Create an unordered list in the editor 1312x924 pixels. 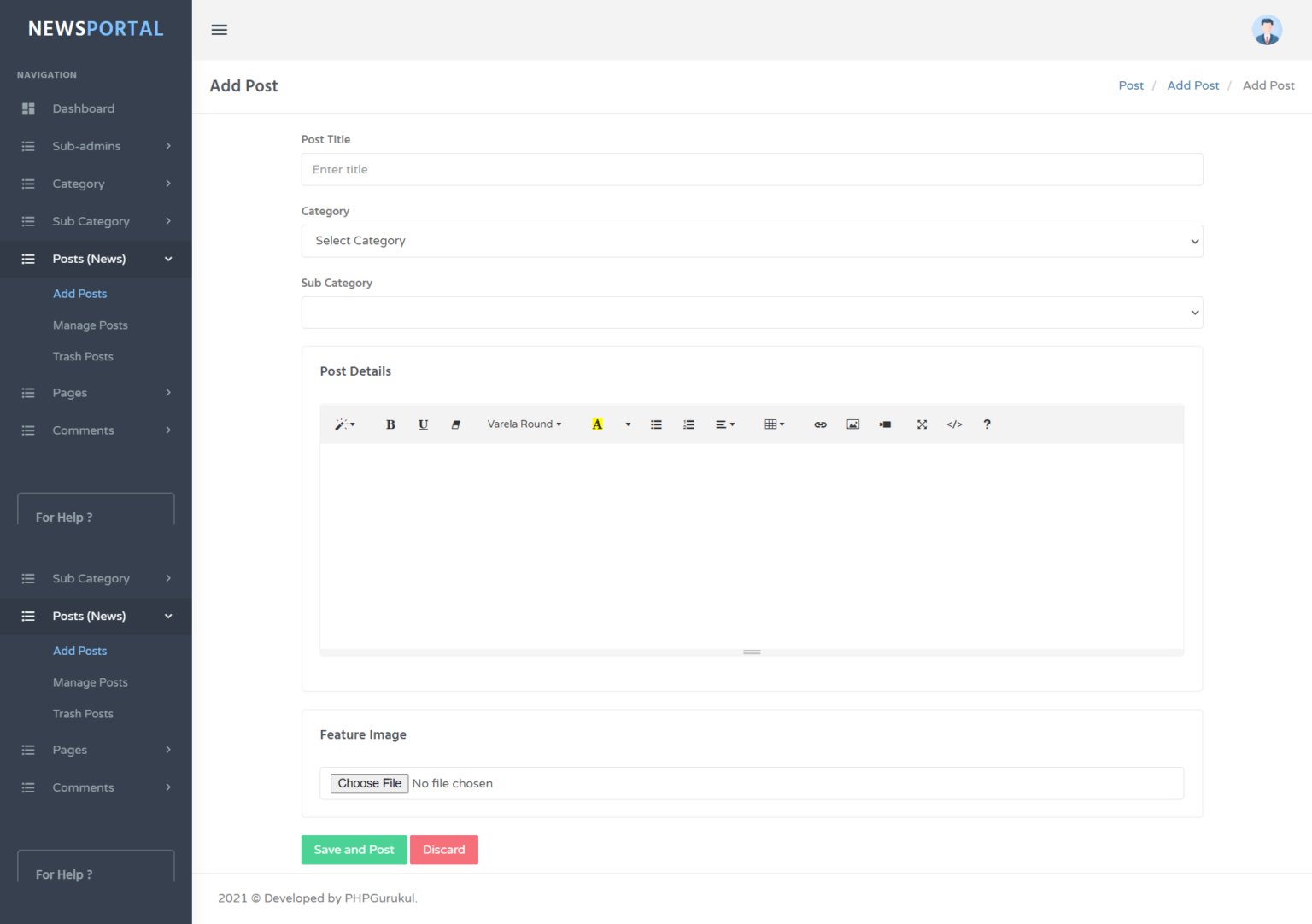656,424
